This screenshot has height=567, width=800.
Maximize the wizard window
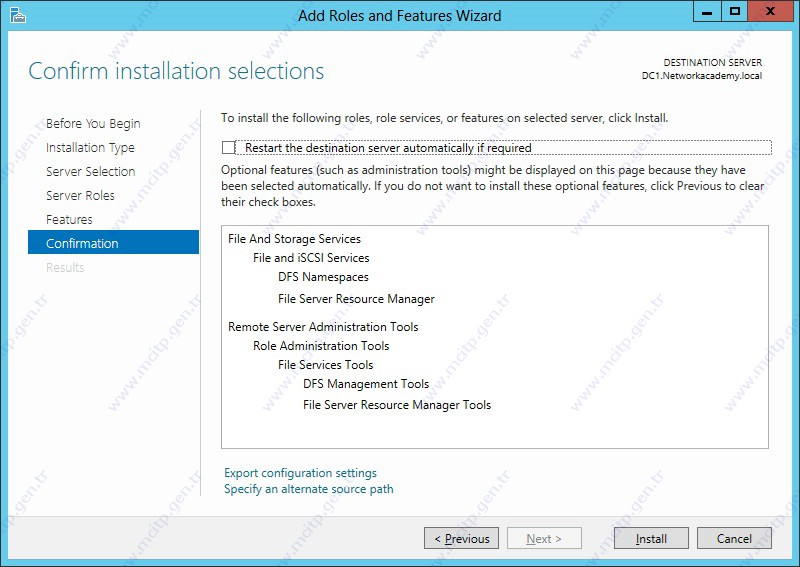[735, 12]
